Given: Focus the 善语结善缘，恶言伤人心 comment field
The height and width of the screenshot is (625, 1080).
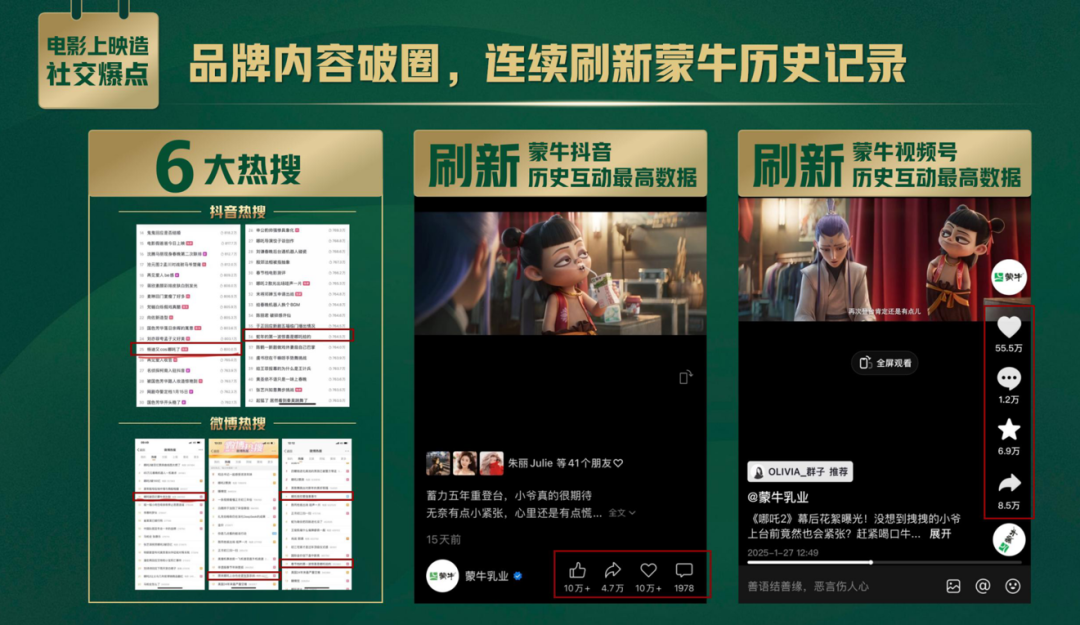Looking at the screenshot, I should point(809,586).
